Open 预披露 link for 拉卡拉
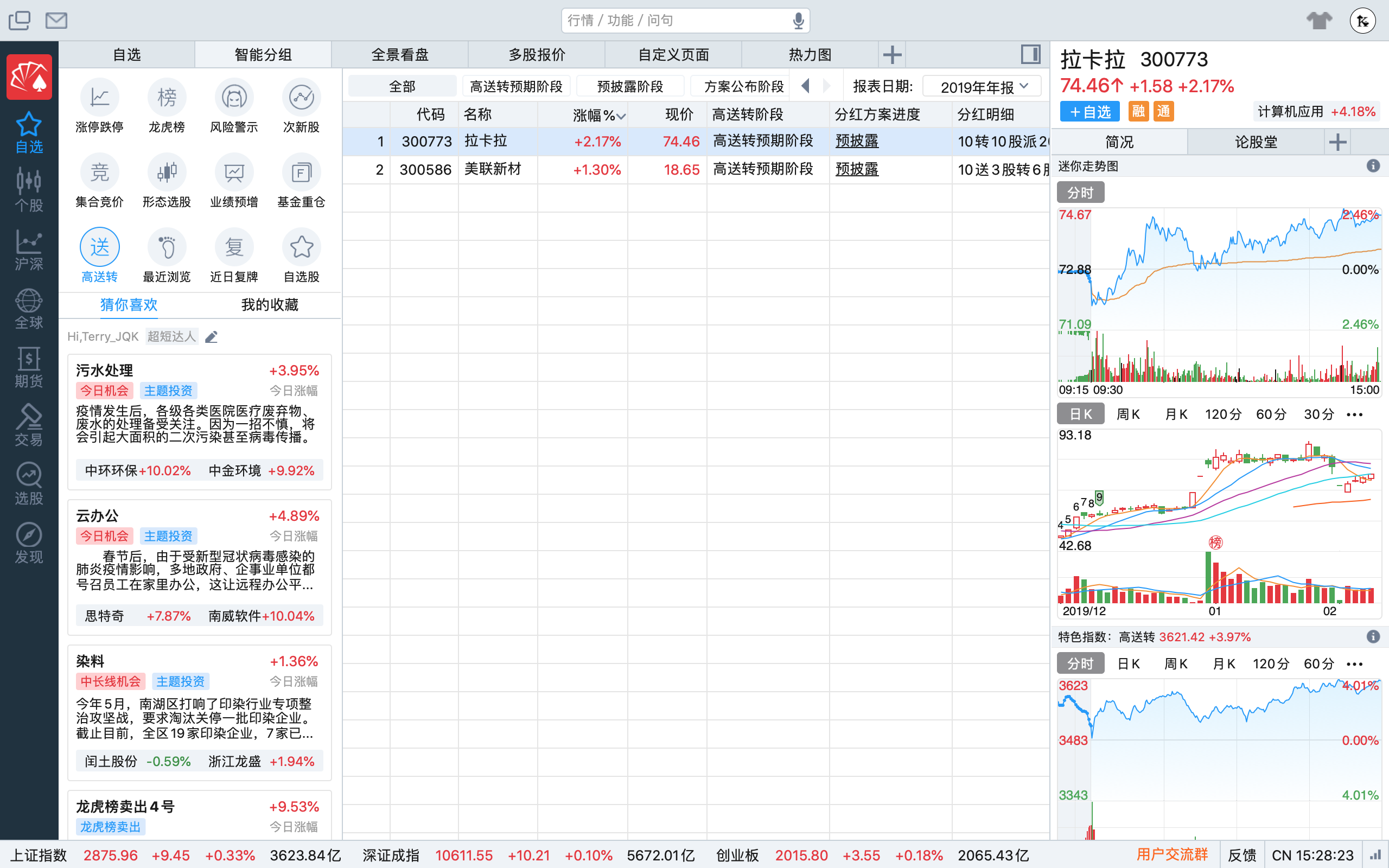 pyautogui.click(x=856, y=141)
